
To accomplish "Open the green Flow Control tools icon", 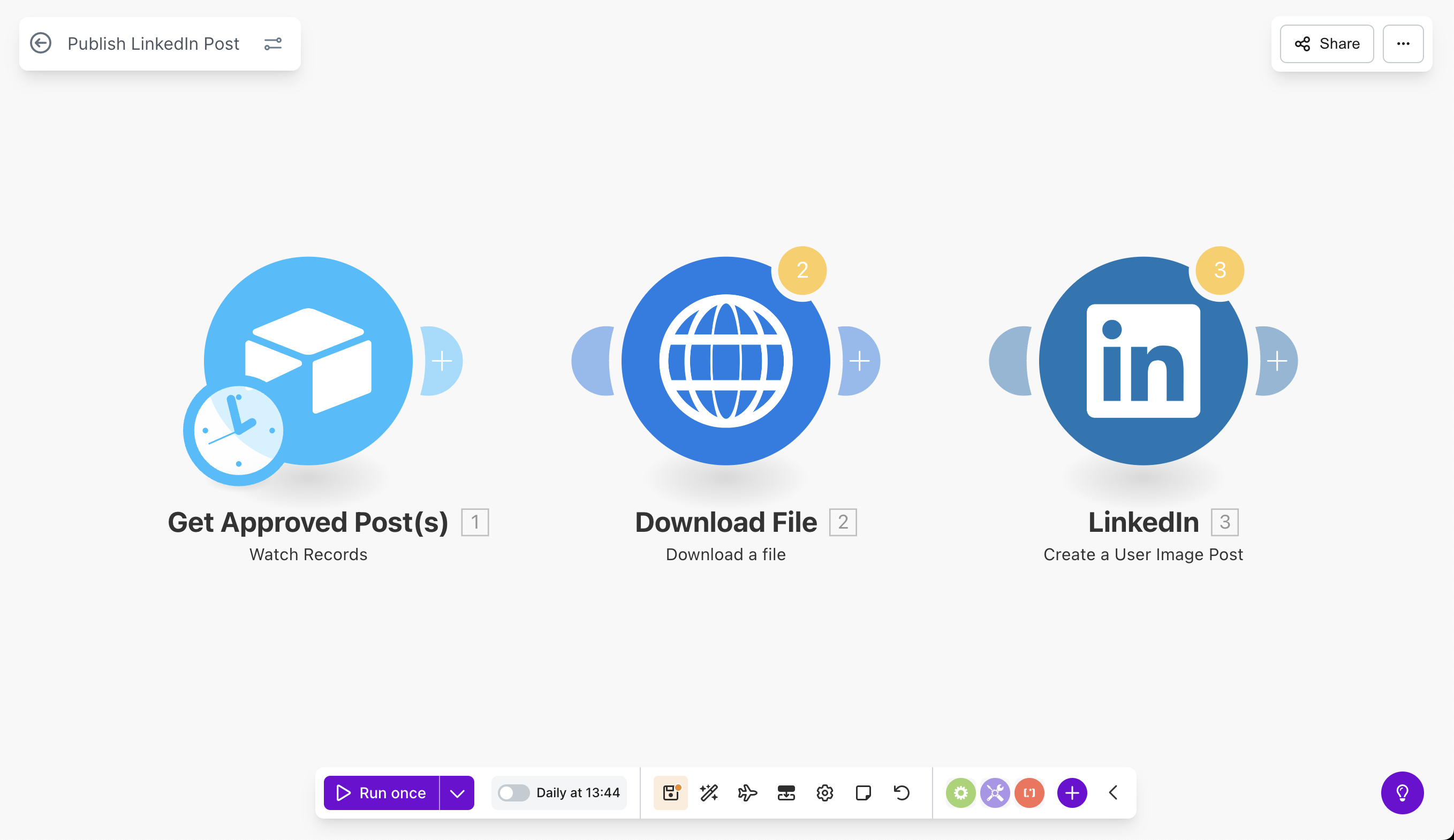I will point(960,793).
